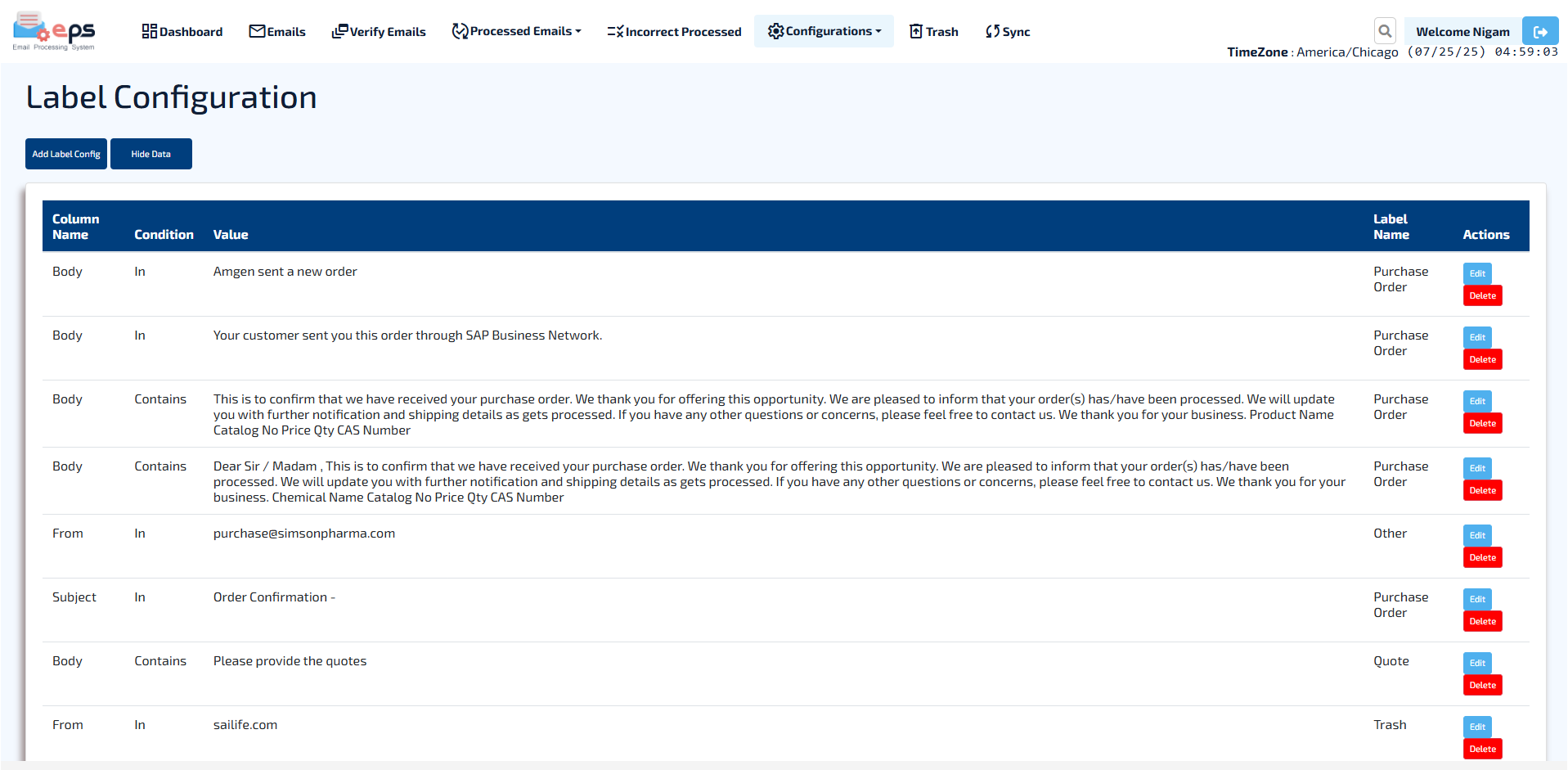Toggle the Hide Data button
The width and height of the screenshot is (1568, 770).
coord(151,154)
